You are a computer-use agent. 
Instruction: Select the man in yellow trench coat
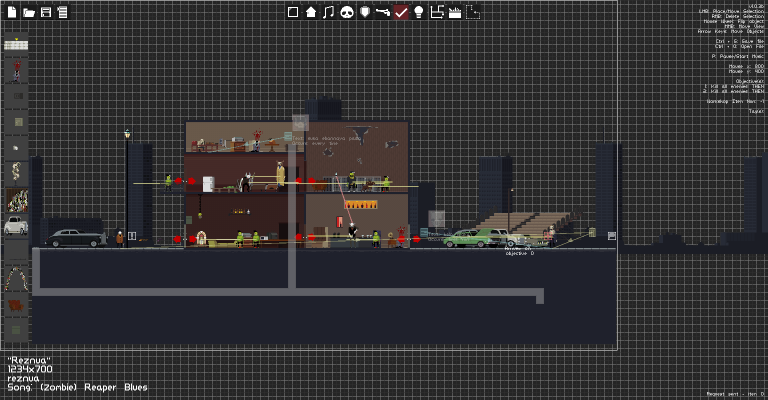pos(281,175)
